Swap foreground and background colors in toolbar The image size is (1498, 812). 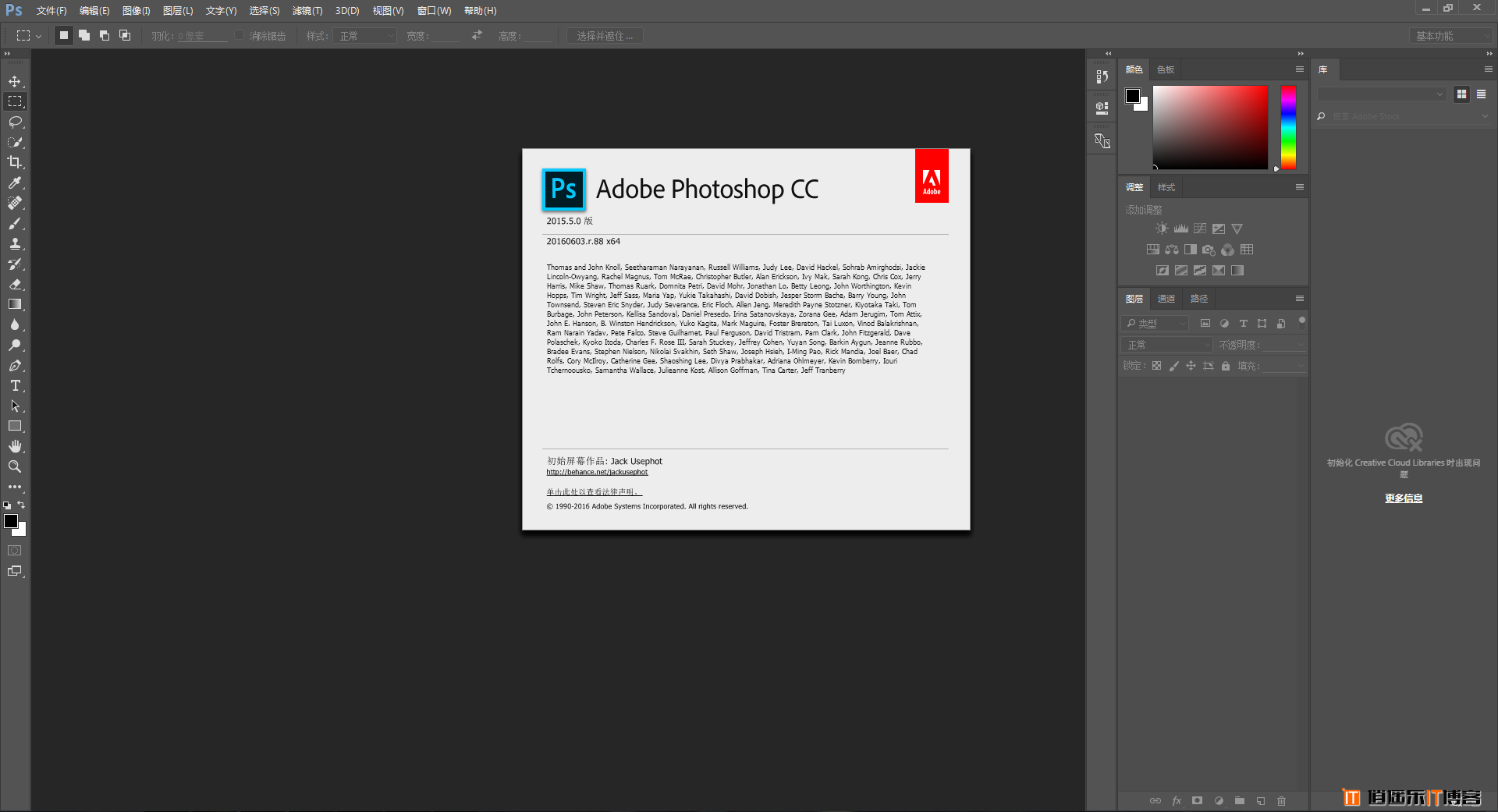pos(22,505)
